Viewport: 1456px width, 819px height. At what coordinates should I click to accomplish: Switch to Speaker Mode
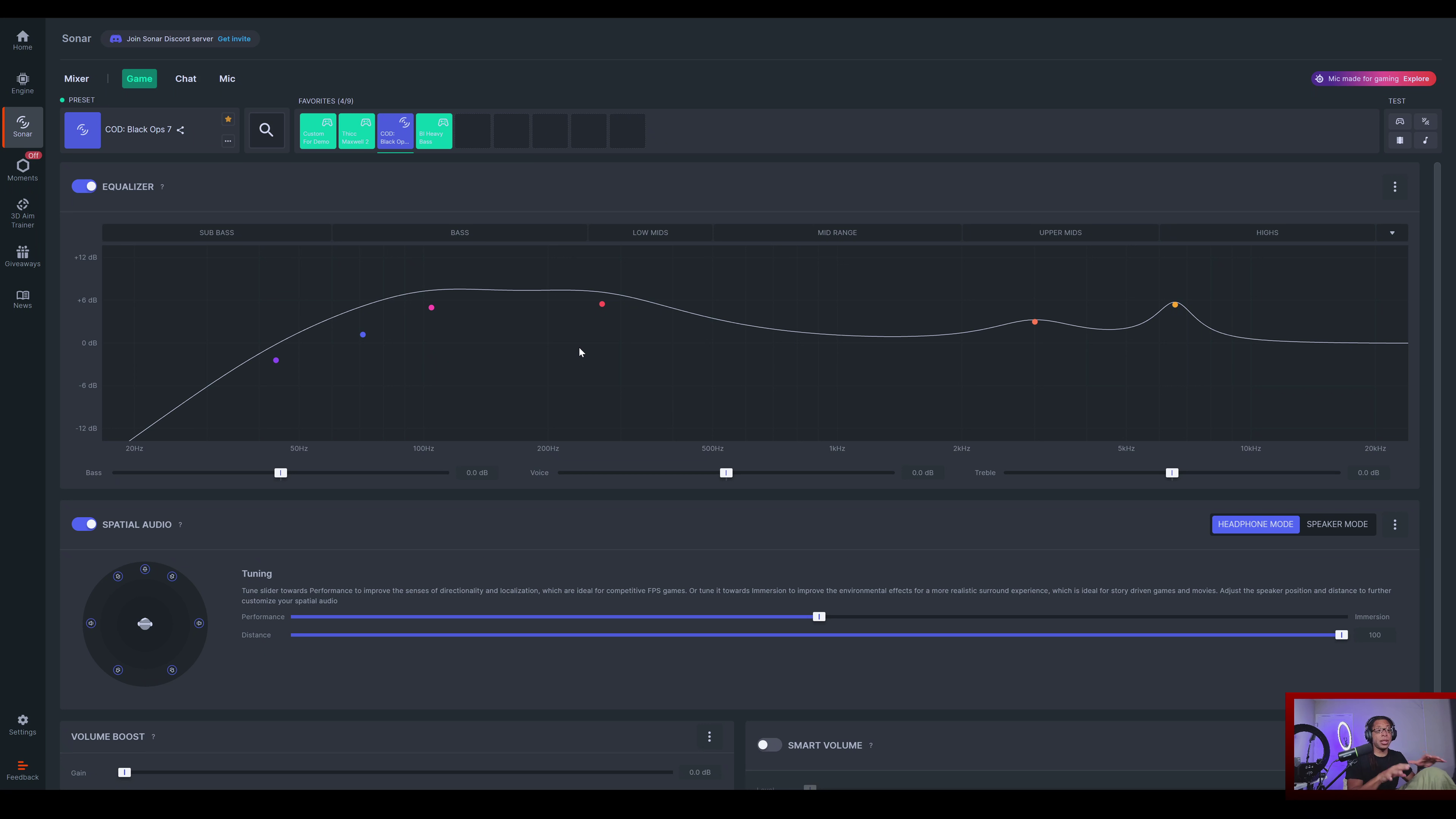coord(1337,524)
